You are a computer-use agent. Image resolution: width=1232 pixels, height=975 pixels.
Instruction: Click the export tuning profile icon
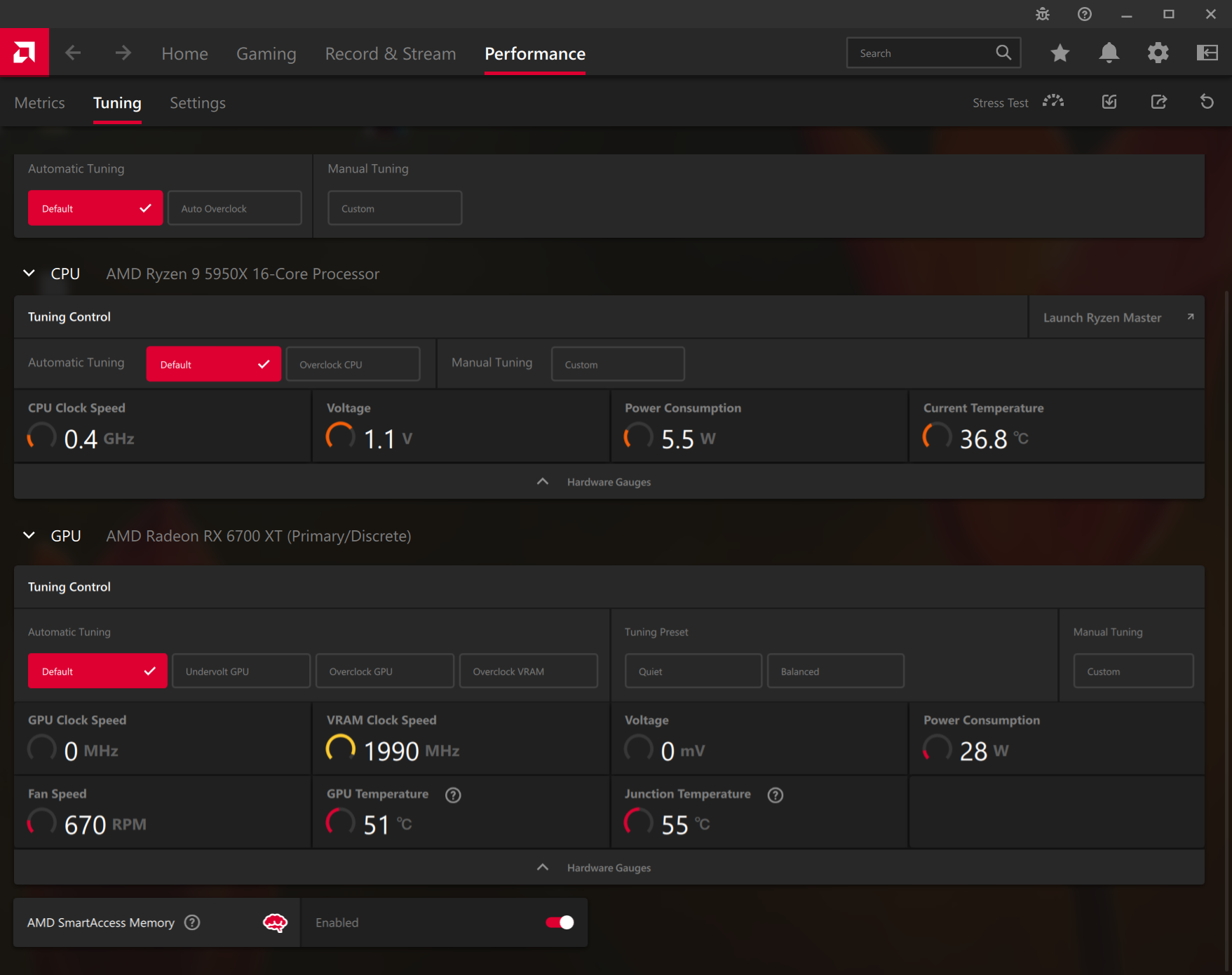tap(1158, 102)
